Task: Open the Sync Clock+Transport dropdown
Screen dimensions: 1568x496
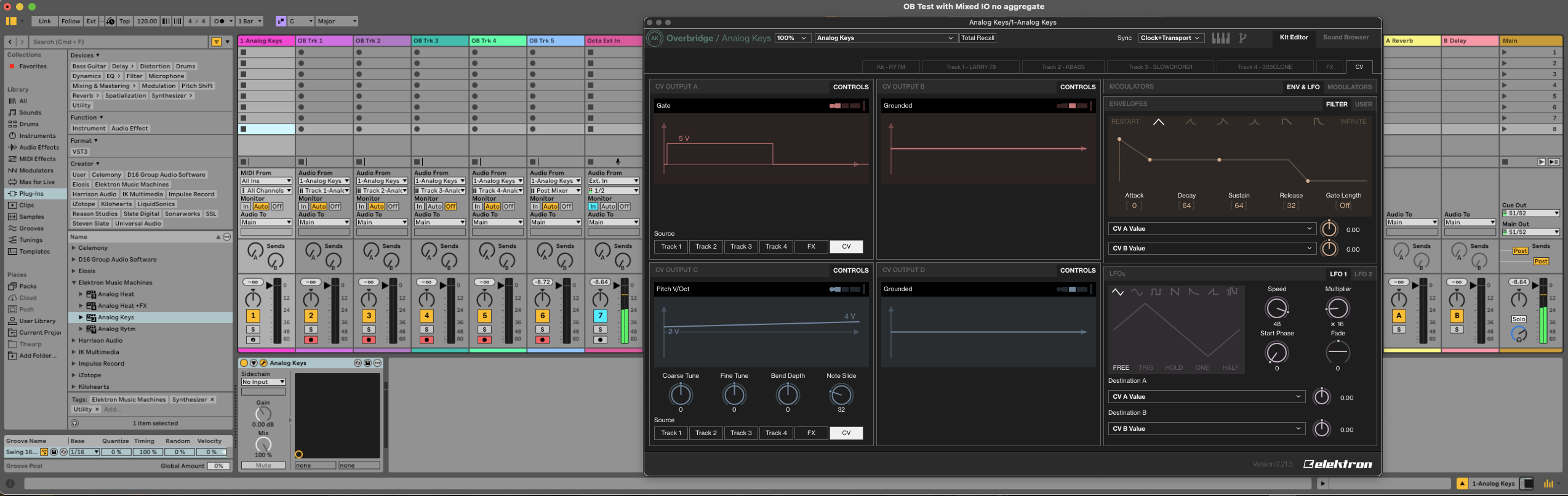Action: click(x=1170, y=38)
